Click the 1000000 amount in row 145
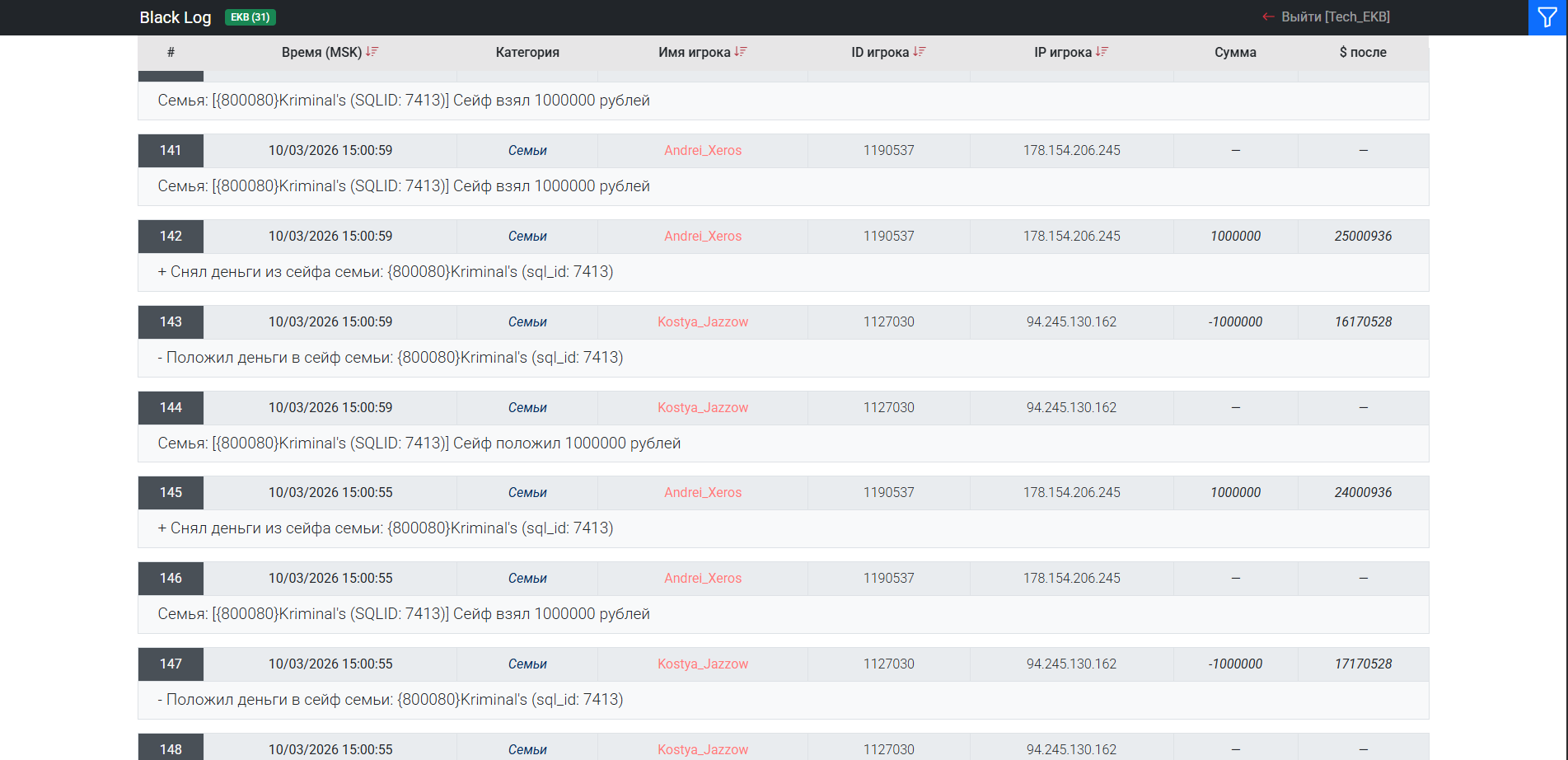The height and width of the screenshot is (760, 1568). (1235, 493)
